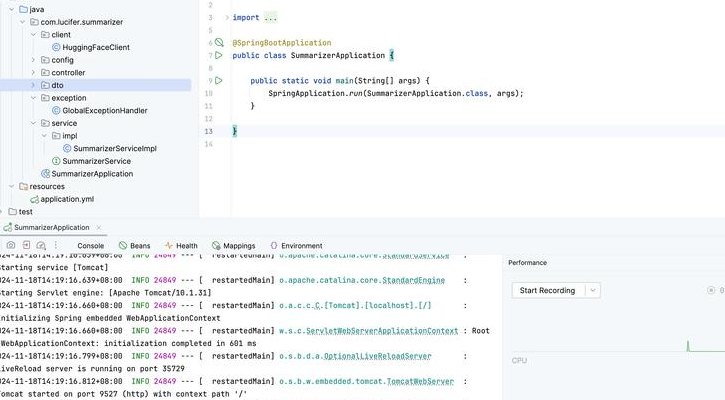Open the vertical three-dots more menu in run toolbar
This screenshot has height=400, width=725.
56,245
